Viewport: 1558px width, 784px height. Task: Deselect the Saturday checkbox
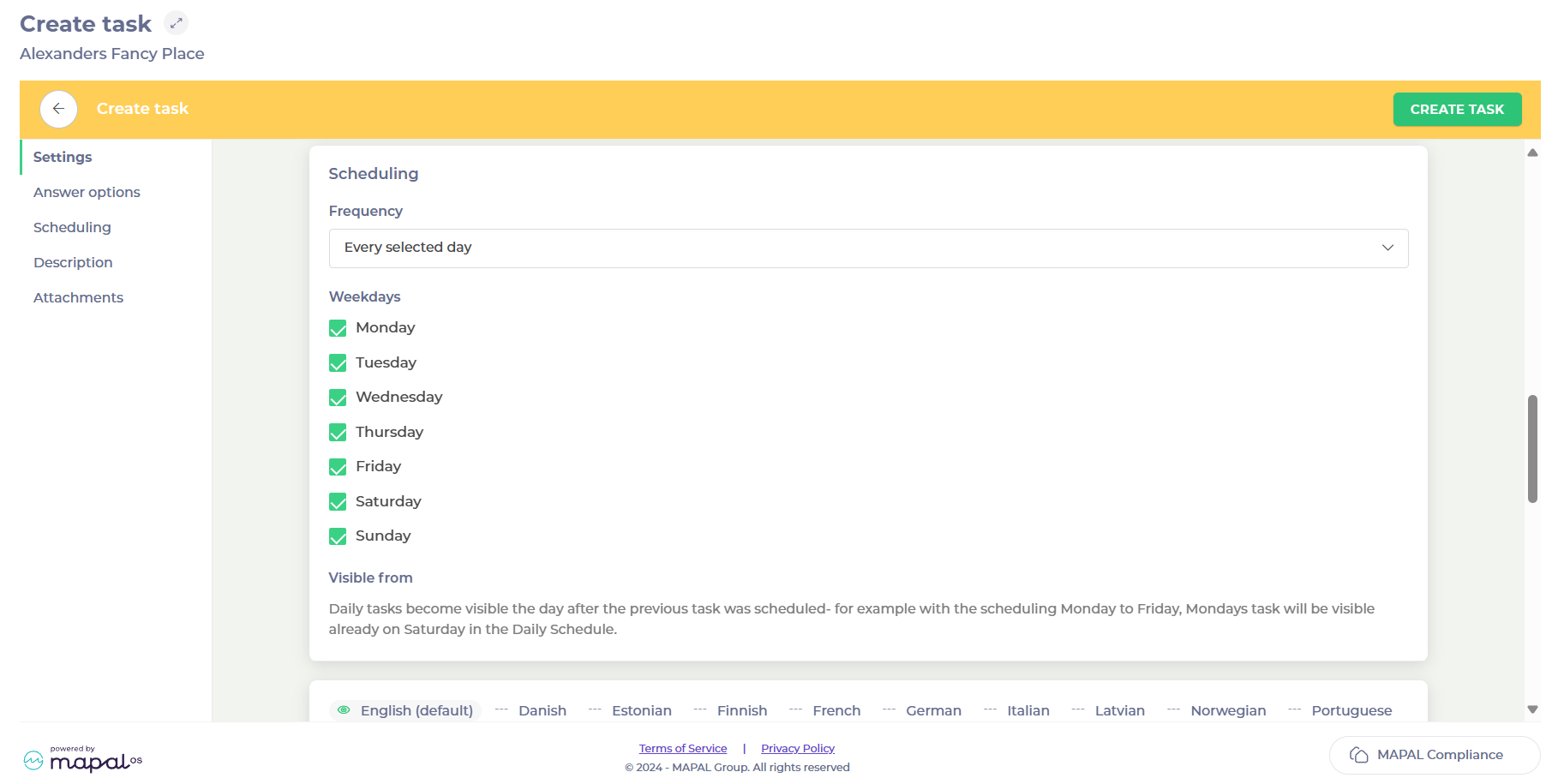(x=338, y=502)
